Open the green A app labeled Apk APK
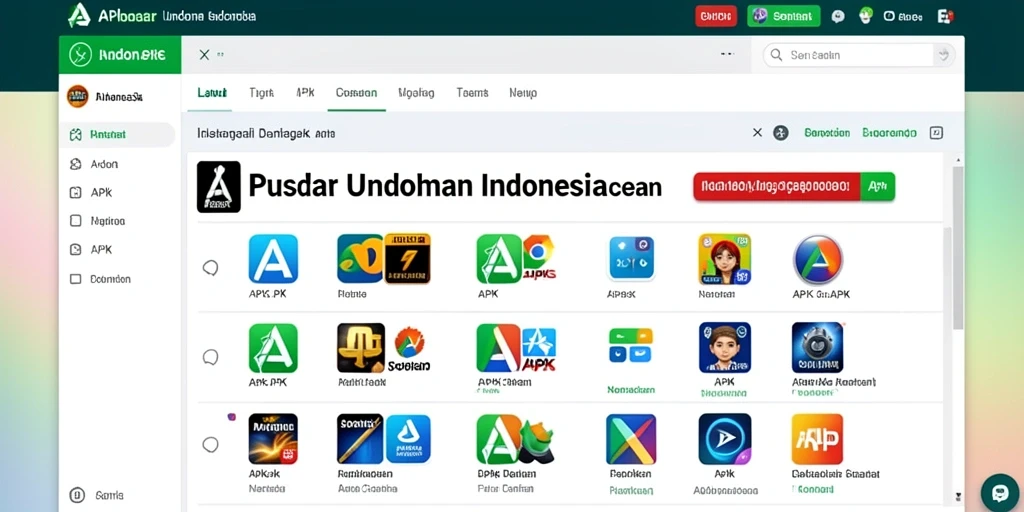Image resolution: width=1024 pixels, height=512 pixels. (x=273, y=348)
